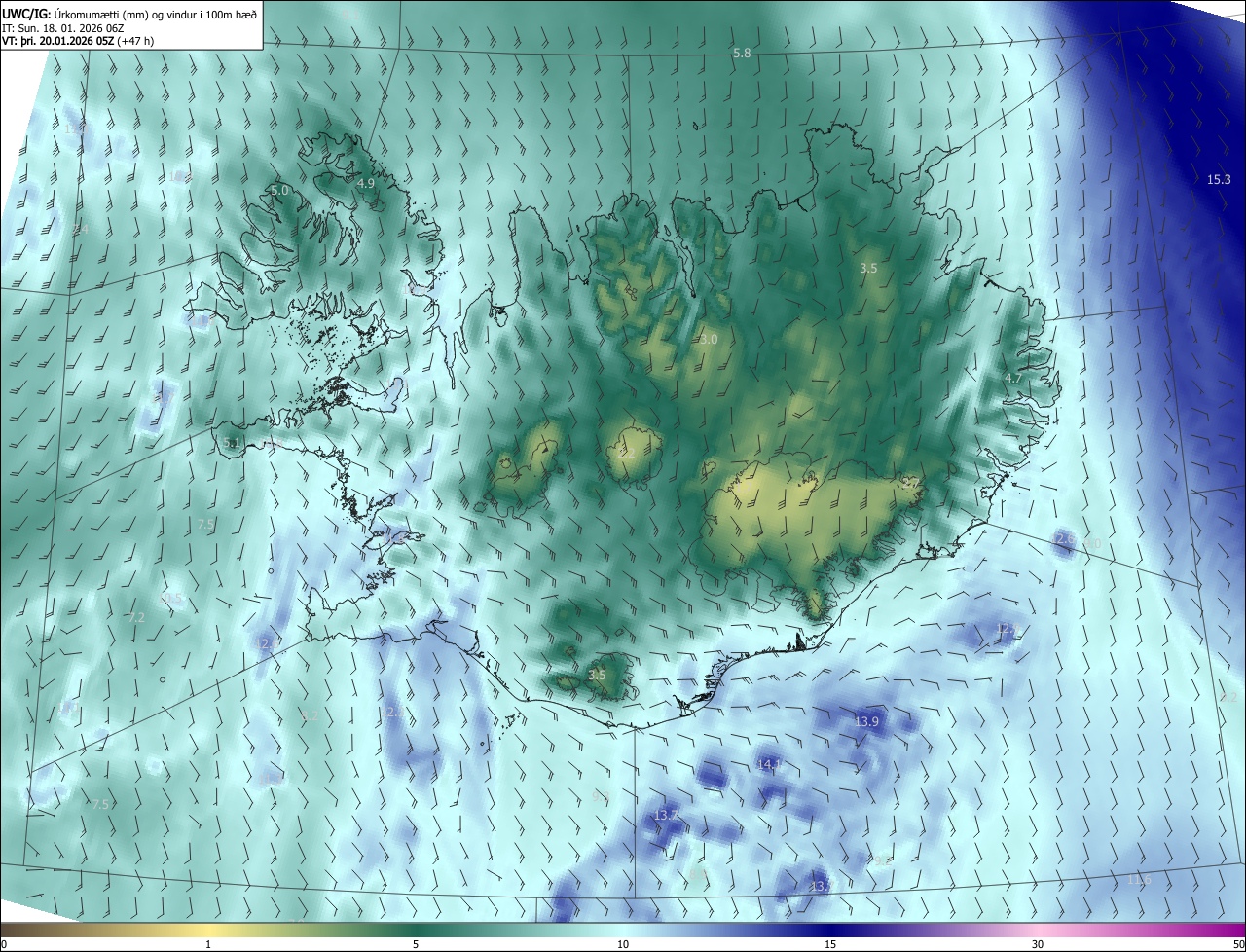
Task: Click the 4.7 value in the Eastfjords
Action: [1013, 379]
